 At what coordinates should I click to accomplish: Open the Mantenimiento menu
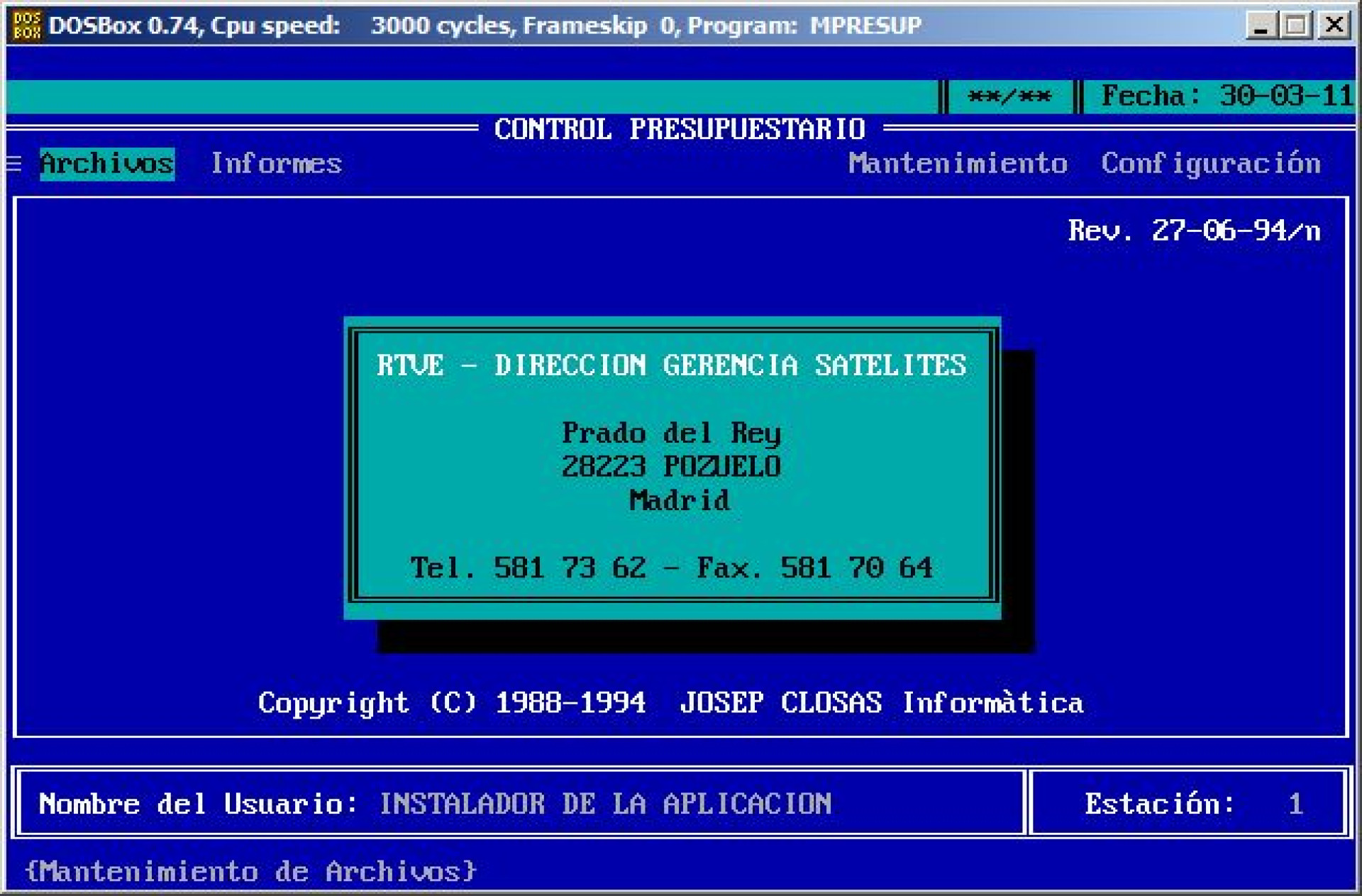[x=958, y=163]
